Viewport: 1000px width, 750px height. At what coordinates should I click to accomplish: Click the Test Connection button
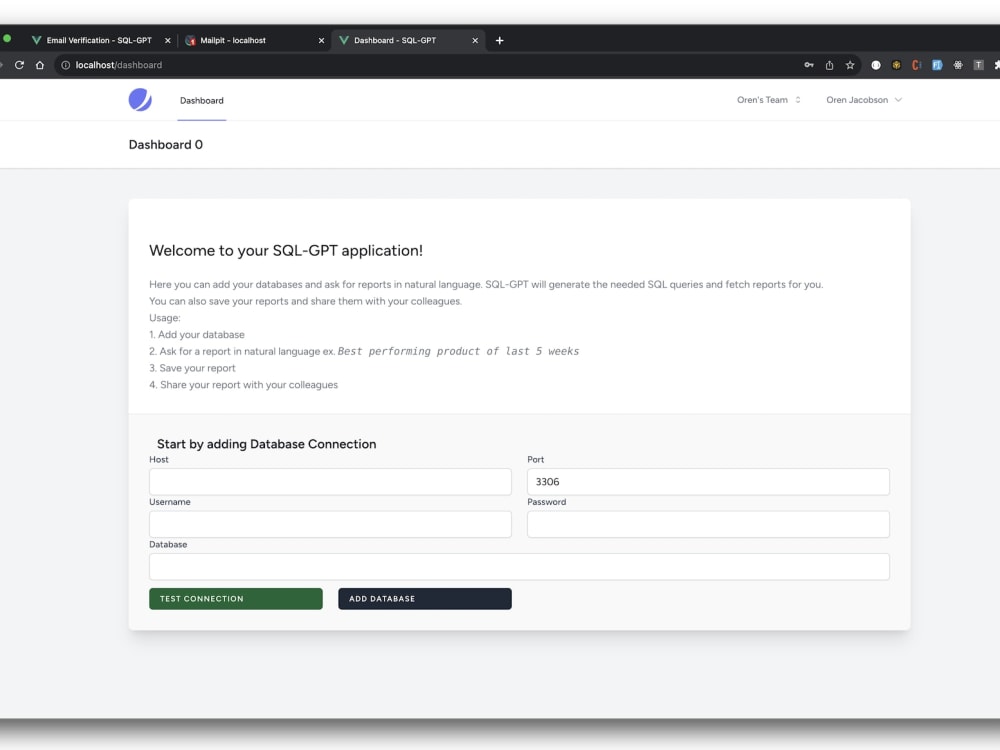click(235, 598)
